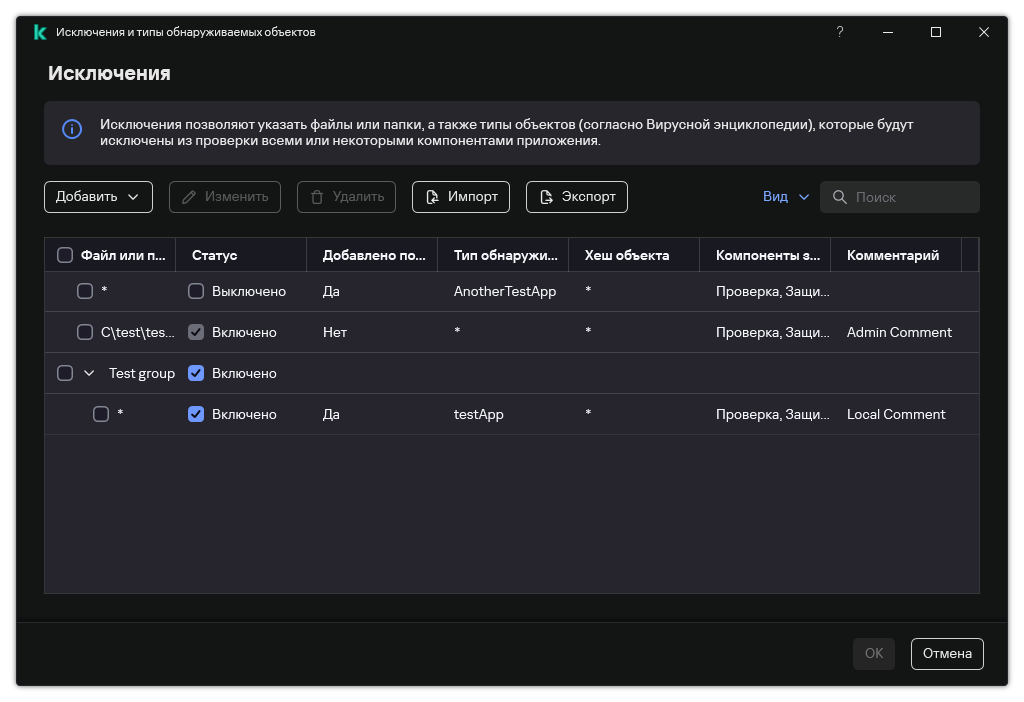The width and height of the screenshot is (1024, 702).
Task: Sort by the Файл или п... column header
Action: click(x=123, y=255)
